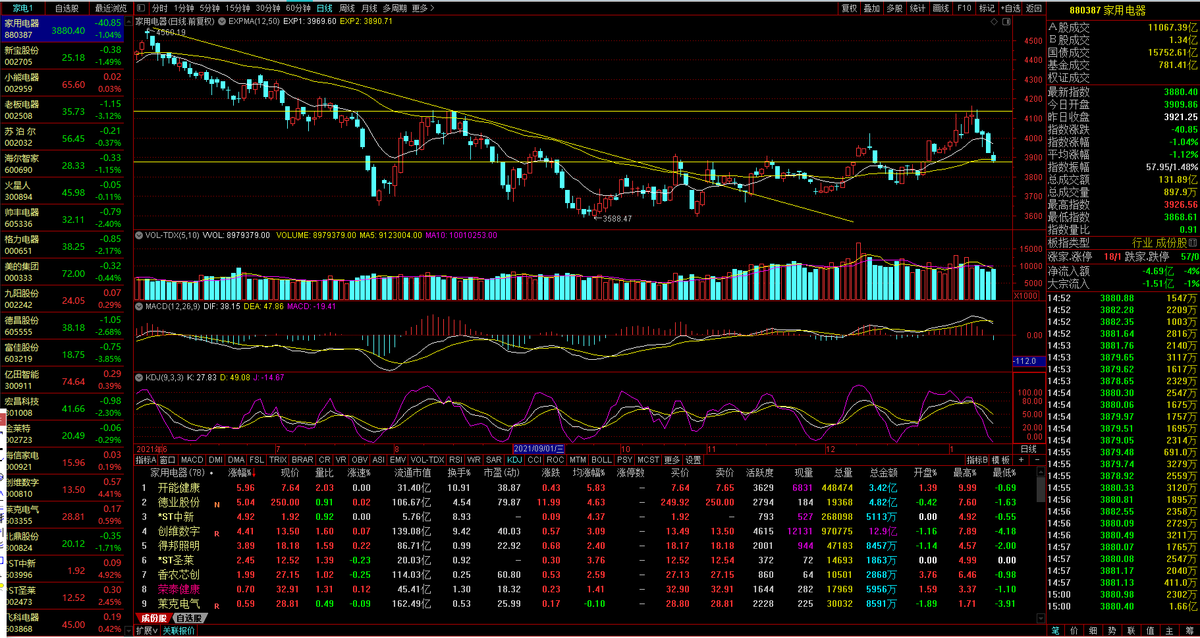Switch to 成份股 tab at bottom
The image size is (1200, 638).
[156, 618]
